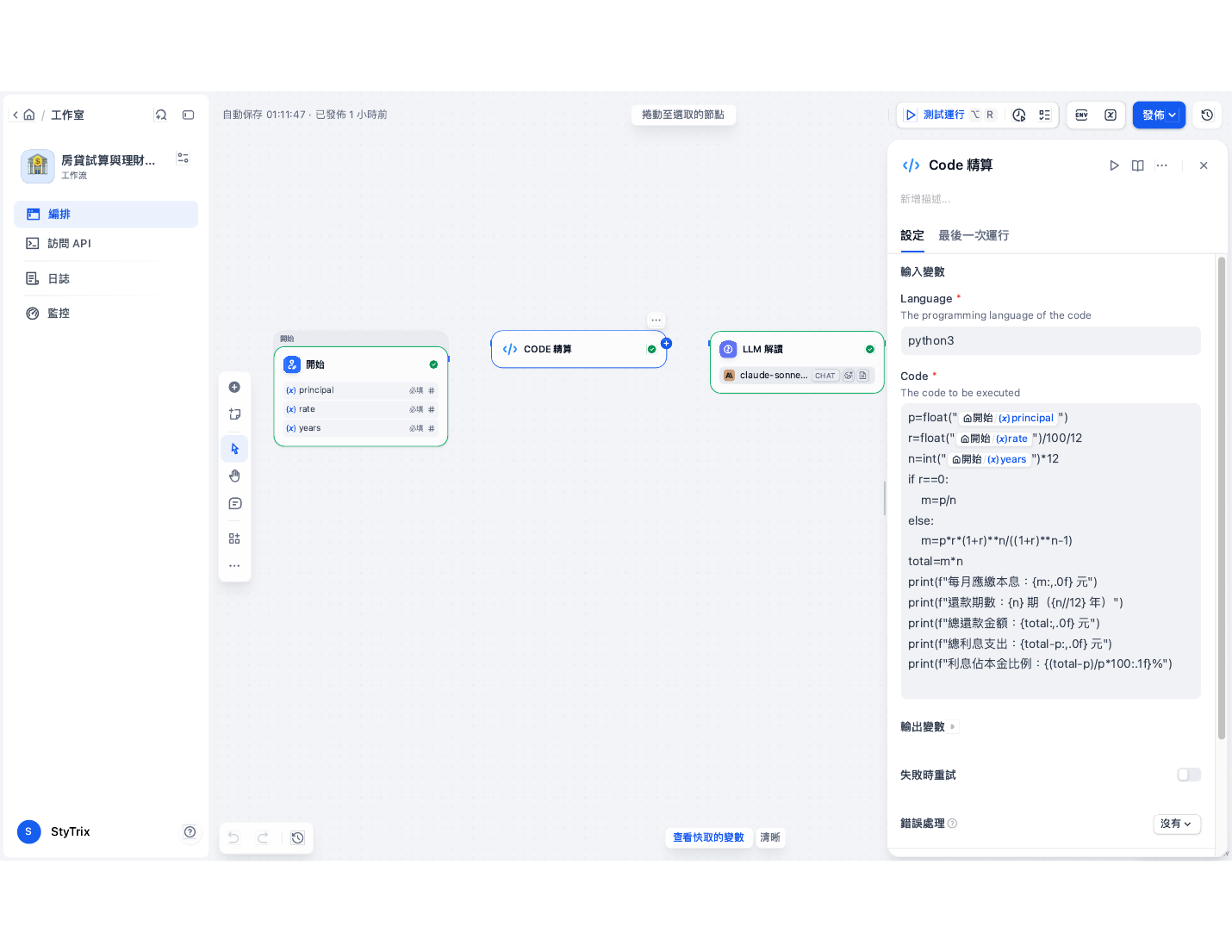This screenshot has width=1232, height=952.
Task: Open the 監控 monitoring menu item
Action: pyautogui.click(x=106, y=314)
